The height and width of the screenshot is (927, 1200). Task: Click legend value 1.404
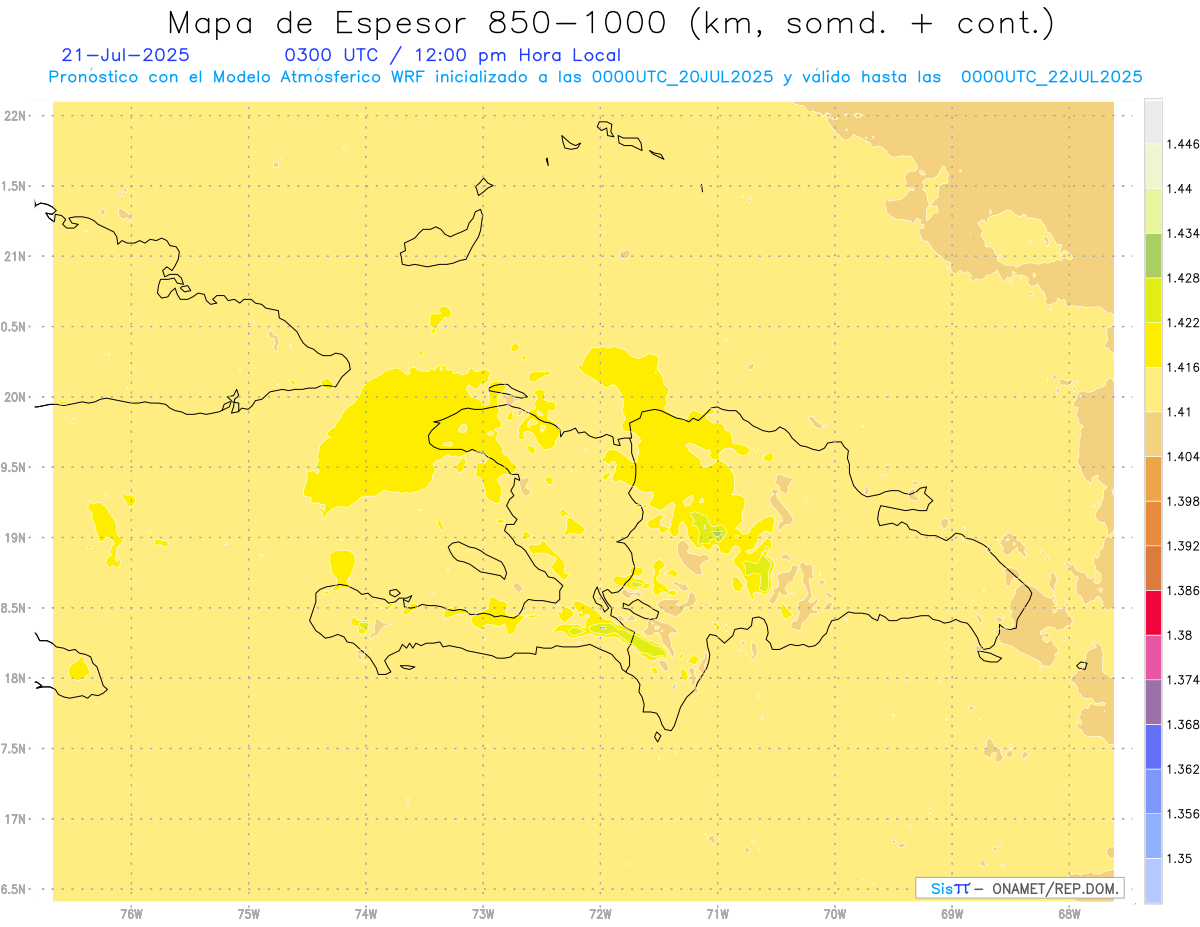[1182, 456]
